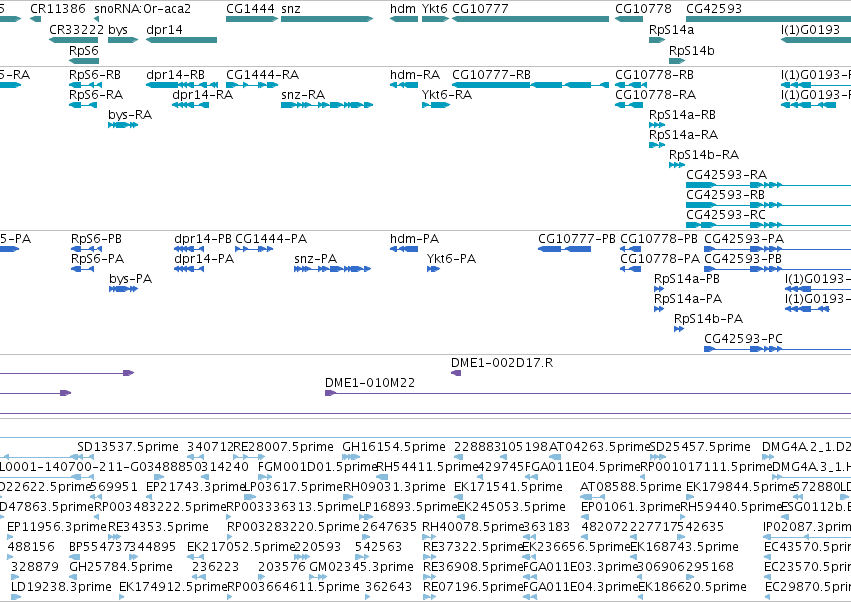Click the CG10778-PB protein feature
Viewport: 851px width, 602px height.
pyautogui.click(x=631, y=249)
